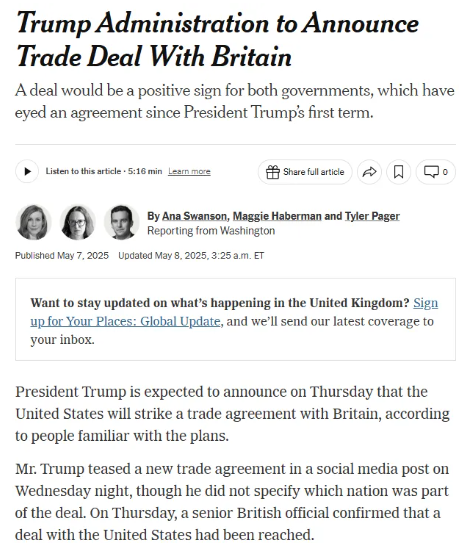The height and width of the screenshot is (545, 465).
Task: Click the article subheading text
Action: point(235,101)
